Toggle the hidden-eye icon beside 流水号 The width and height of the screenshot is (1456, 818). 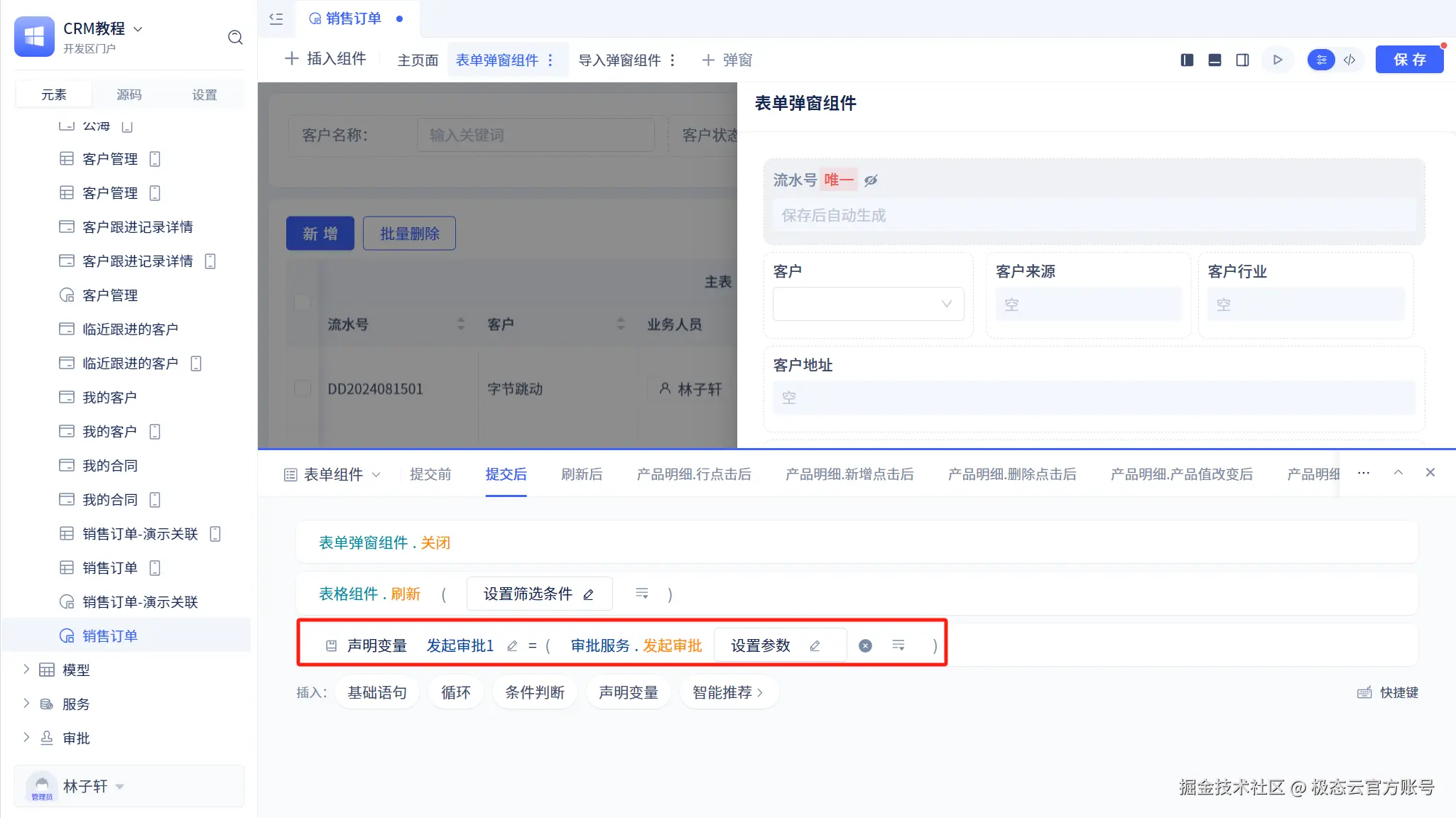coord(871,180)
